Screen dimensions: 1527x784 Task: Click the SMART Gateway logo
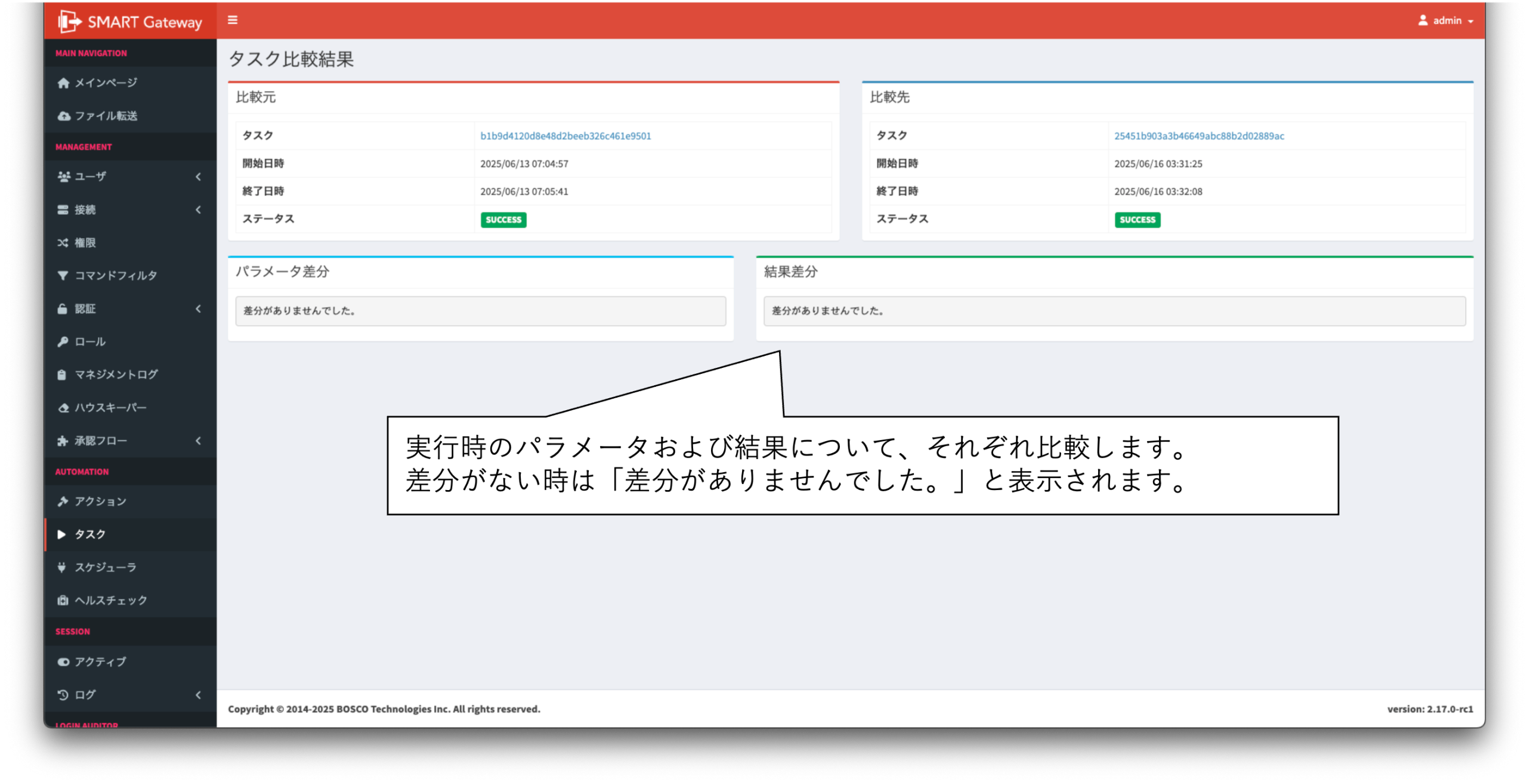[130, 21]
